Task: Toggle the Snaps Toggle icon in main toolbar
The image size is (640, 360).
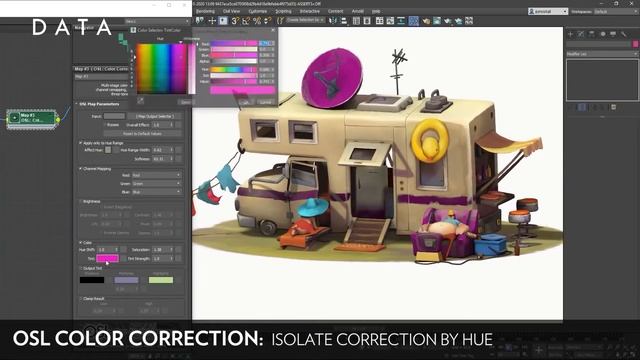Action: point(235,21)
